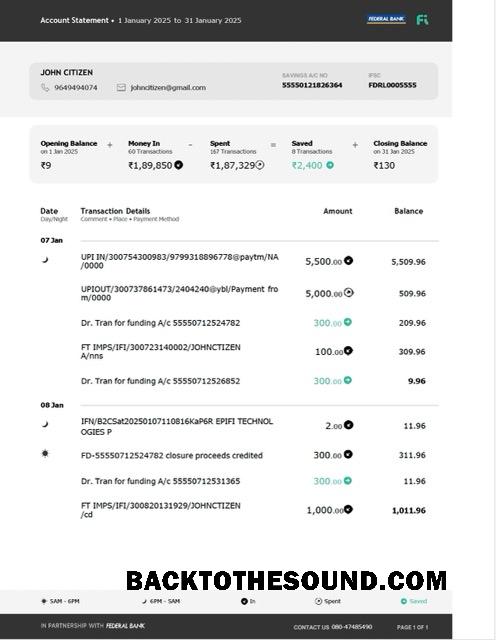Click the balance 9.96
The width and height of the screenshot is (496, 640).
click(x=417, y=381)
